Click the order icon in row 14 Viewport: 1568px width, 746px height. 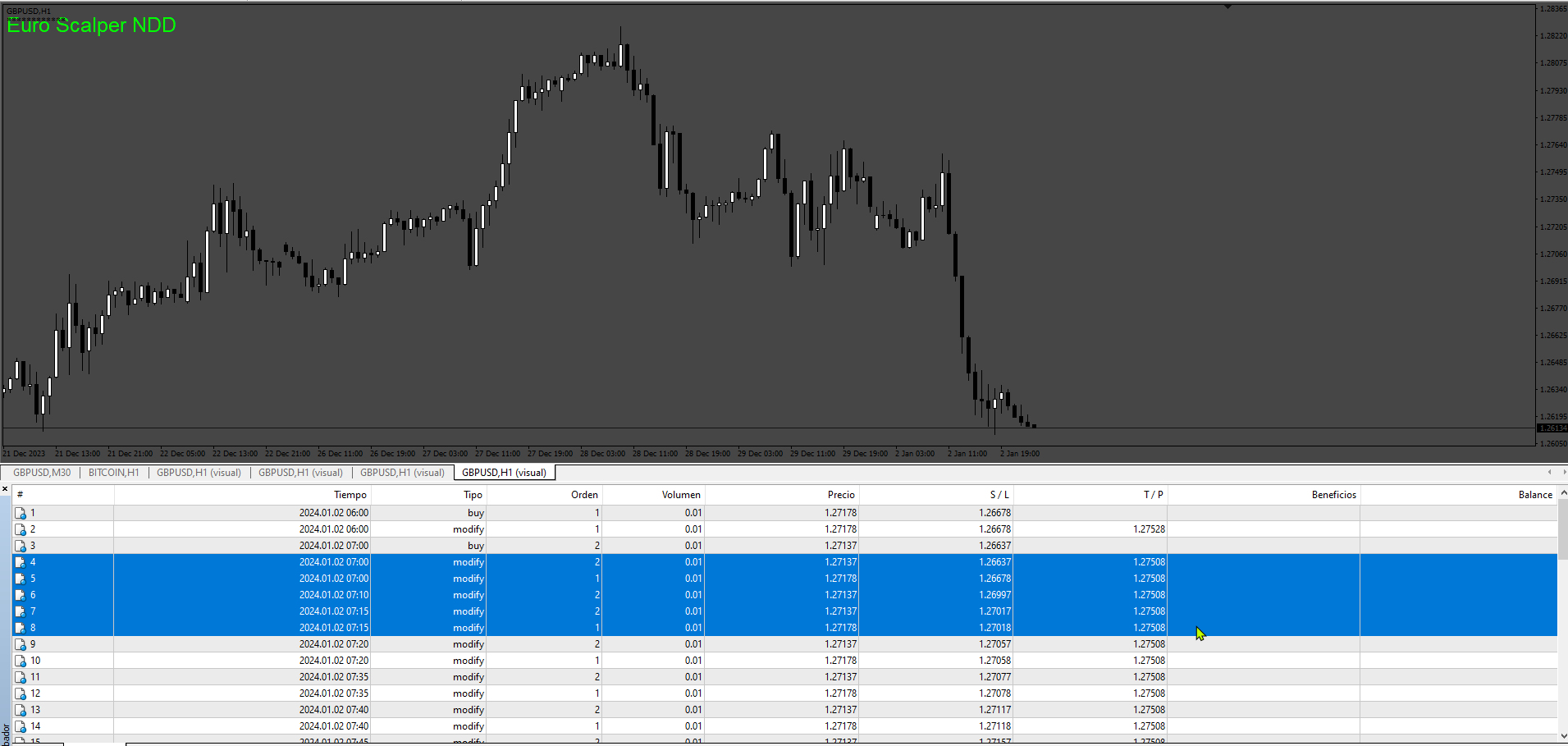pos(21,726)
